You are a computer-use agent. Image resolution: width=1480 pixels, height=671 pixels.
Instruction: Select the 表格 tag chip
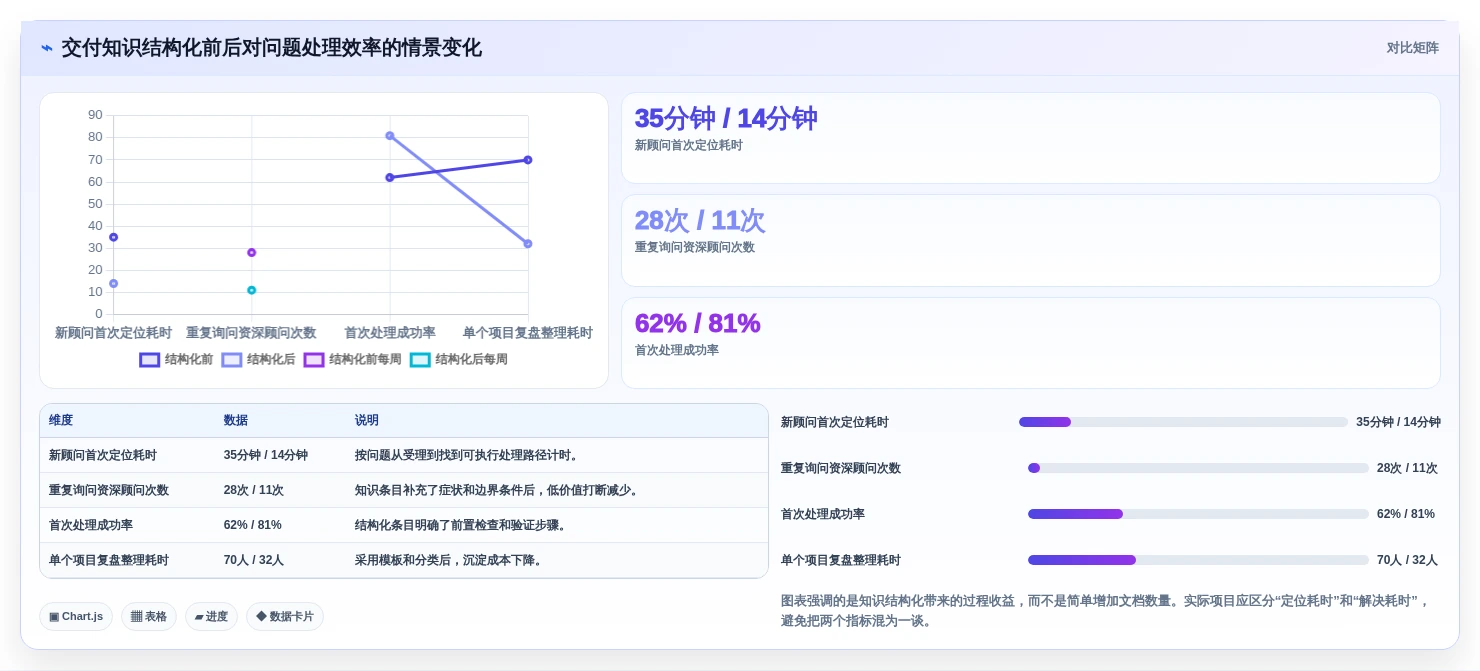pyautogui.click(x=149, y=617)
